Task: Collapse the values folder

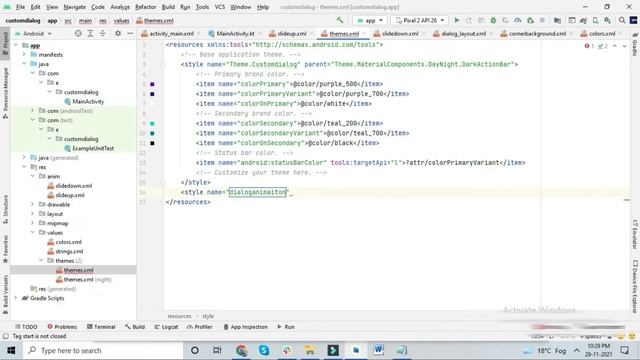Action: [33, 232]
